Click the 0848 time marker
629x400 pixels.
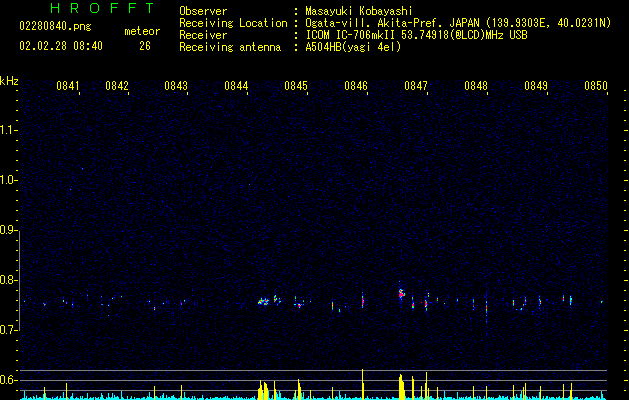tap(476, 86)
